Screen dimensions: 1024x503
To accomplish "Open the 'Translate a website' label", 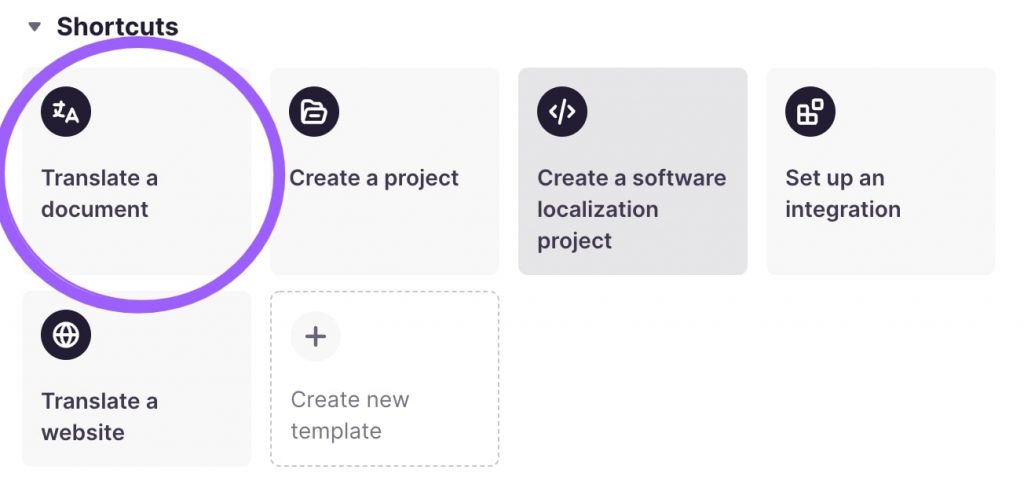I will (x=99, y=416).
